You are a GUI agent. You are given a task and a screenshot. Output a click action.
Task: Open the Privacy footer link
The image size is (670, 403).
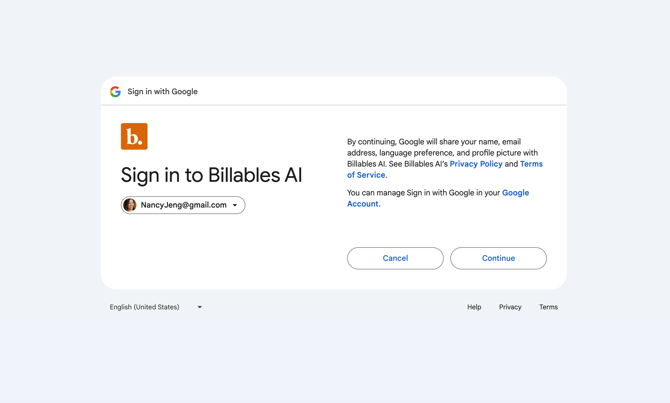click(x=510, y=307)
